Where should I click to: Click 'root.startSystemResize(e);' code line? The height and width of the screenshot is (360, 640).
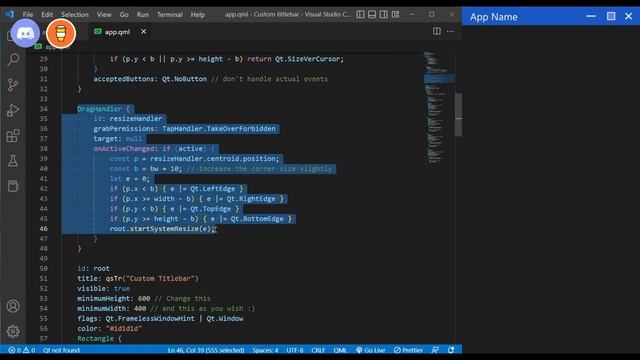click(x=162, y=229)
